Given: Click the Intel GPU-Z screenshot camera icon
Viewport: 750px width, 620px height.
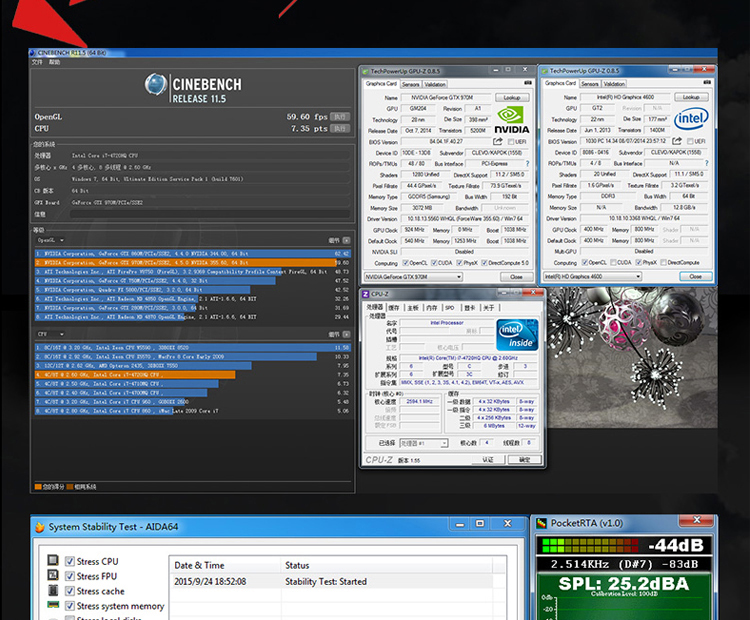Looking at the screenshot, I should click(707, 82).
